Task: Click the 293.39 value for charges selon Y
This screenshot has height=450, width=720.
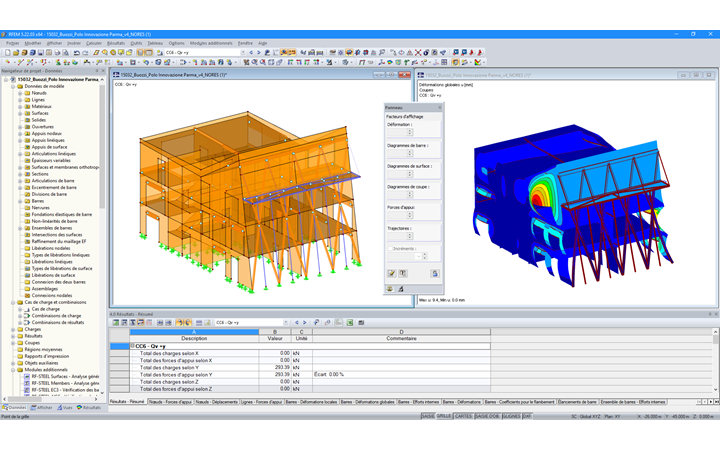Action: tap(282, 367)
